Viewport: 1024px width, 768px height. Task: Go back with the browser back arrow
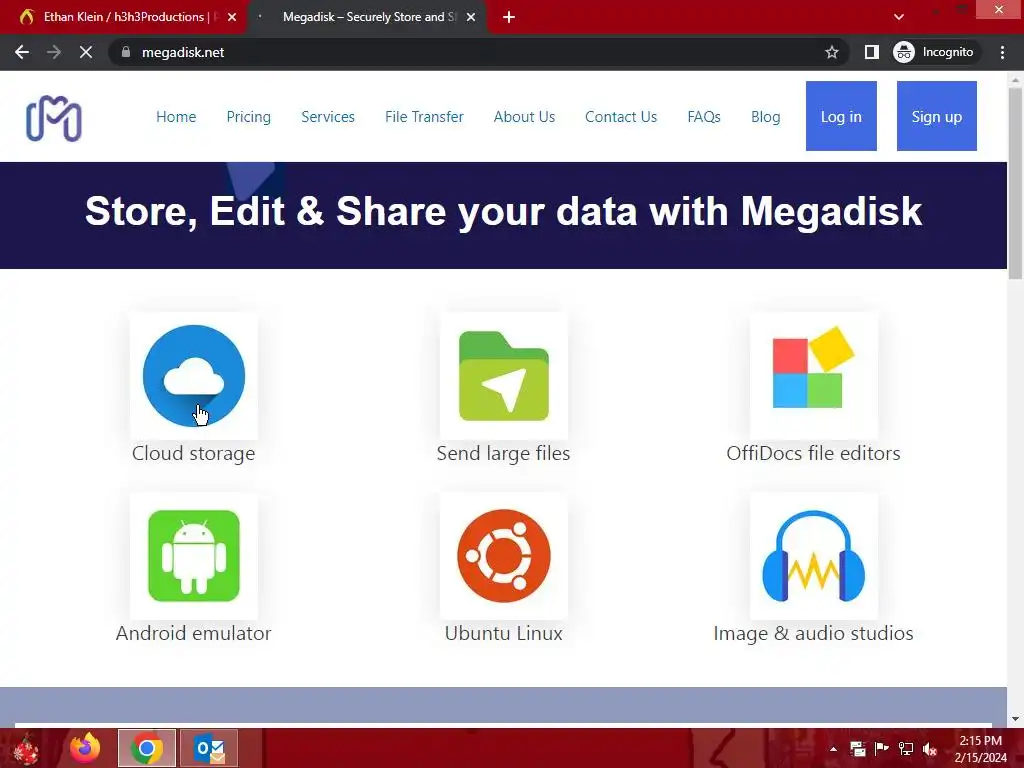(x=22, y=52)
